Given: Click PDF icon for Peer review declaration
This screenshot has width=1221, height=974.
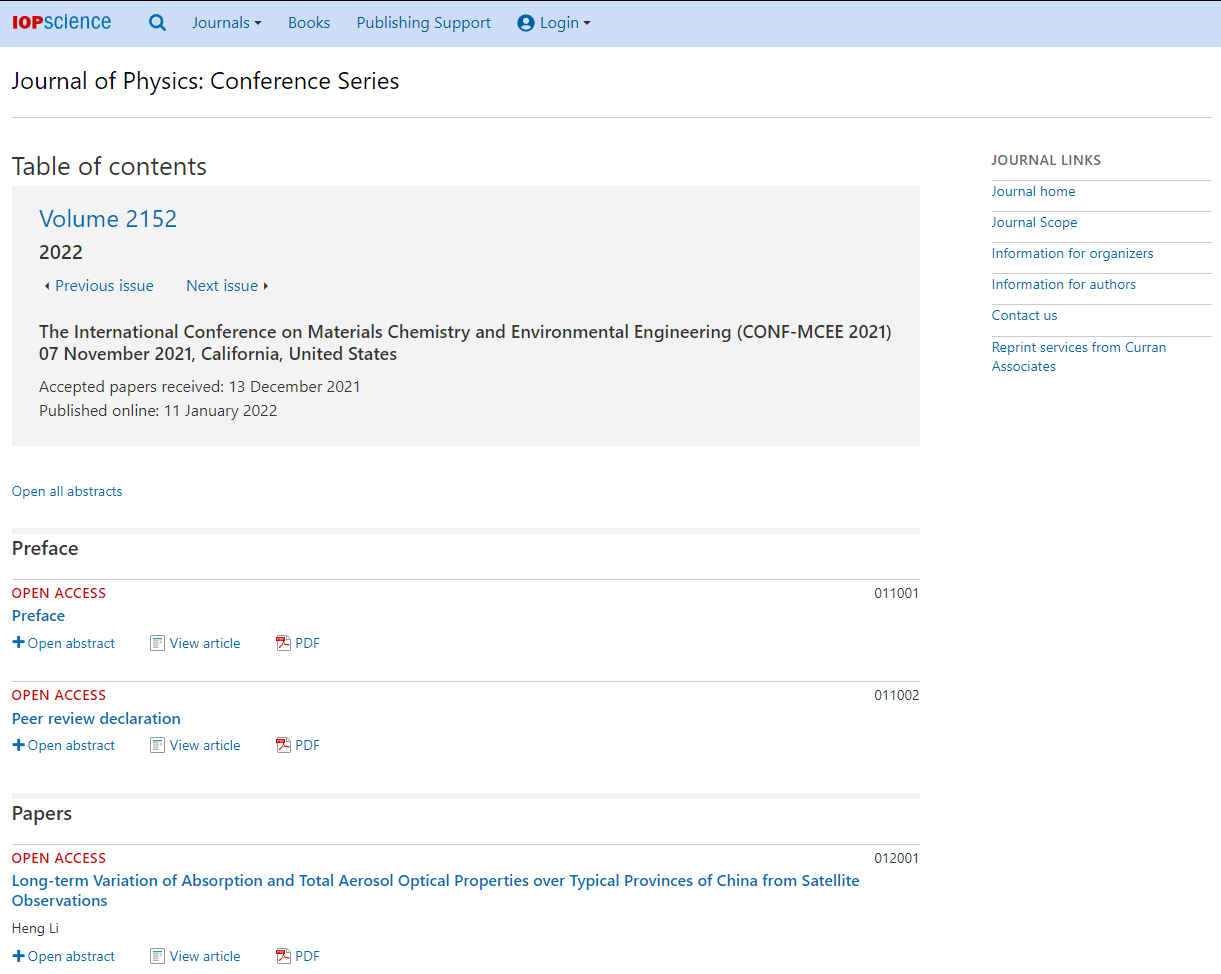Looking at the screenshot, I should (x=283, y=745).
